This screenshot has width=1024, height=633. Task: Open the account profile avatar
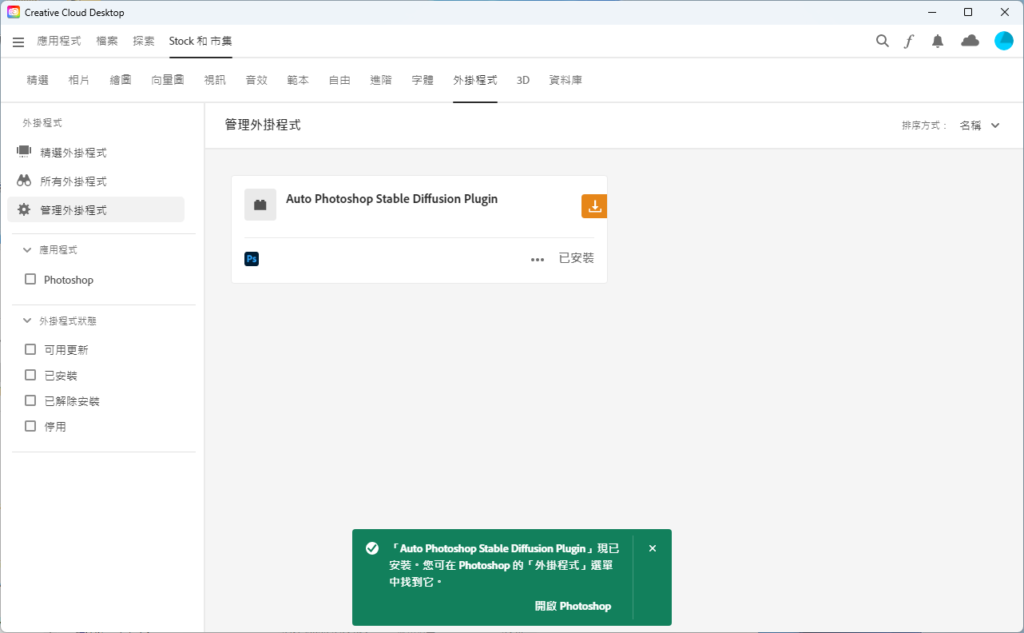coord(1004,41)
